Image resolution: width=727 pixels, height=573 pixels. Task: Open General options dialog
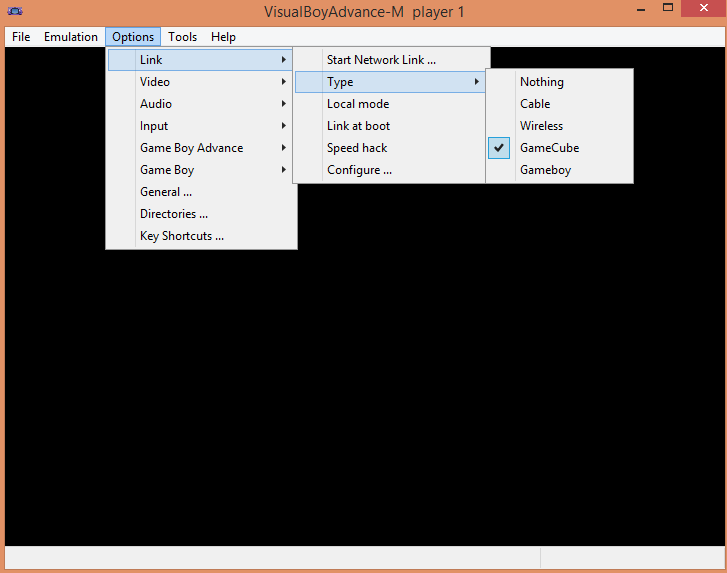pos(200,192)
